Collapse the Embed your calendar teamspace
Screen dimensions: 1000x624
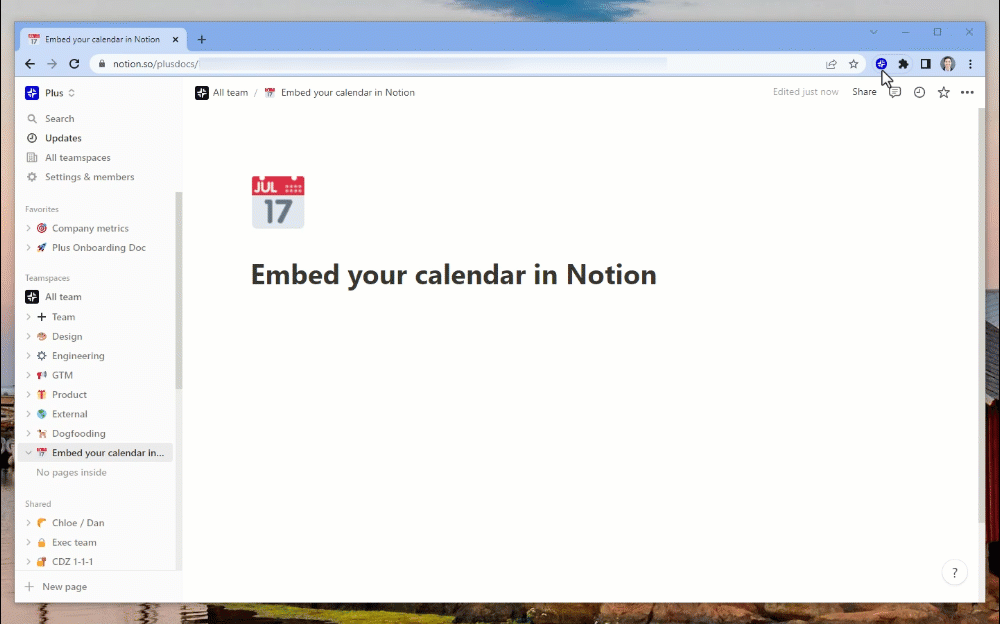[x=27, y=452]
